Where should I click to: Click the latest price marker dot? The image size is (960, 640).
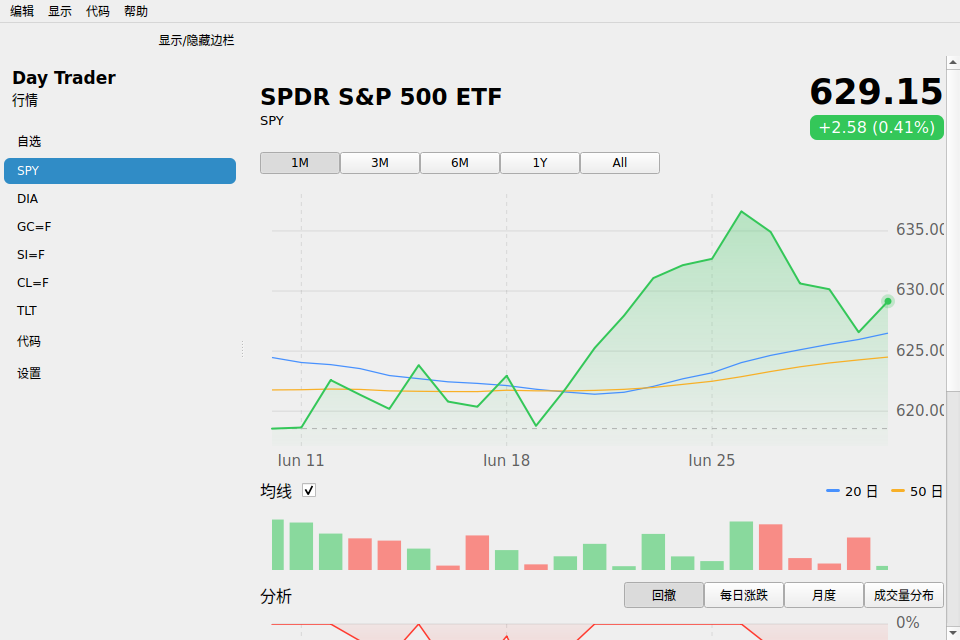pyautogui.click(x=888, y=301)
